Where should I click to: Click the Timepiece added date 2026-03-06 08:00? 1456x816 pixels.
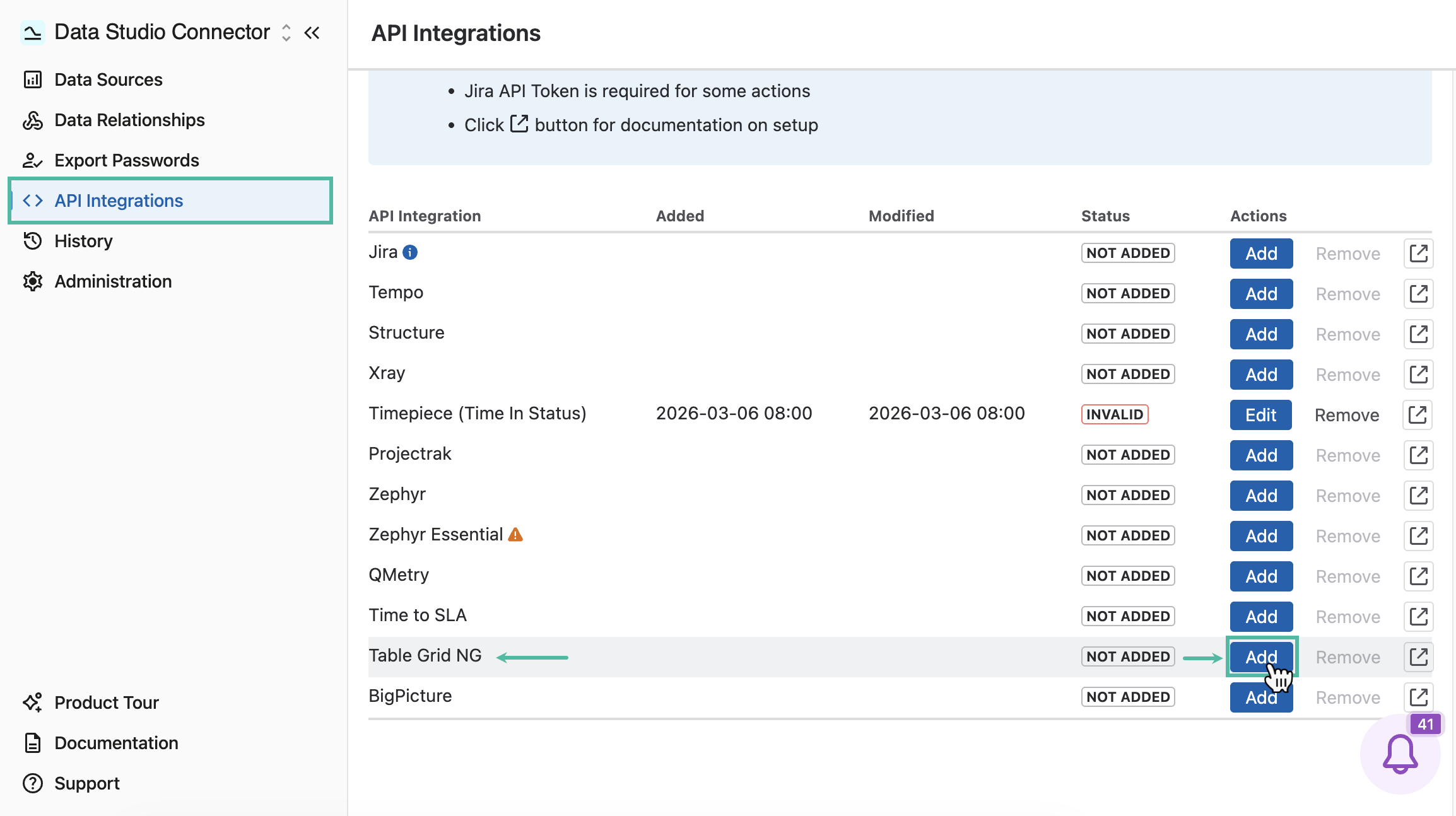(734, 414)
